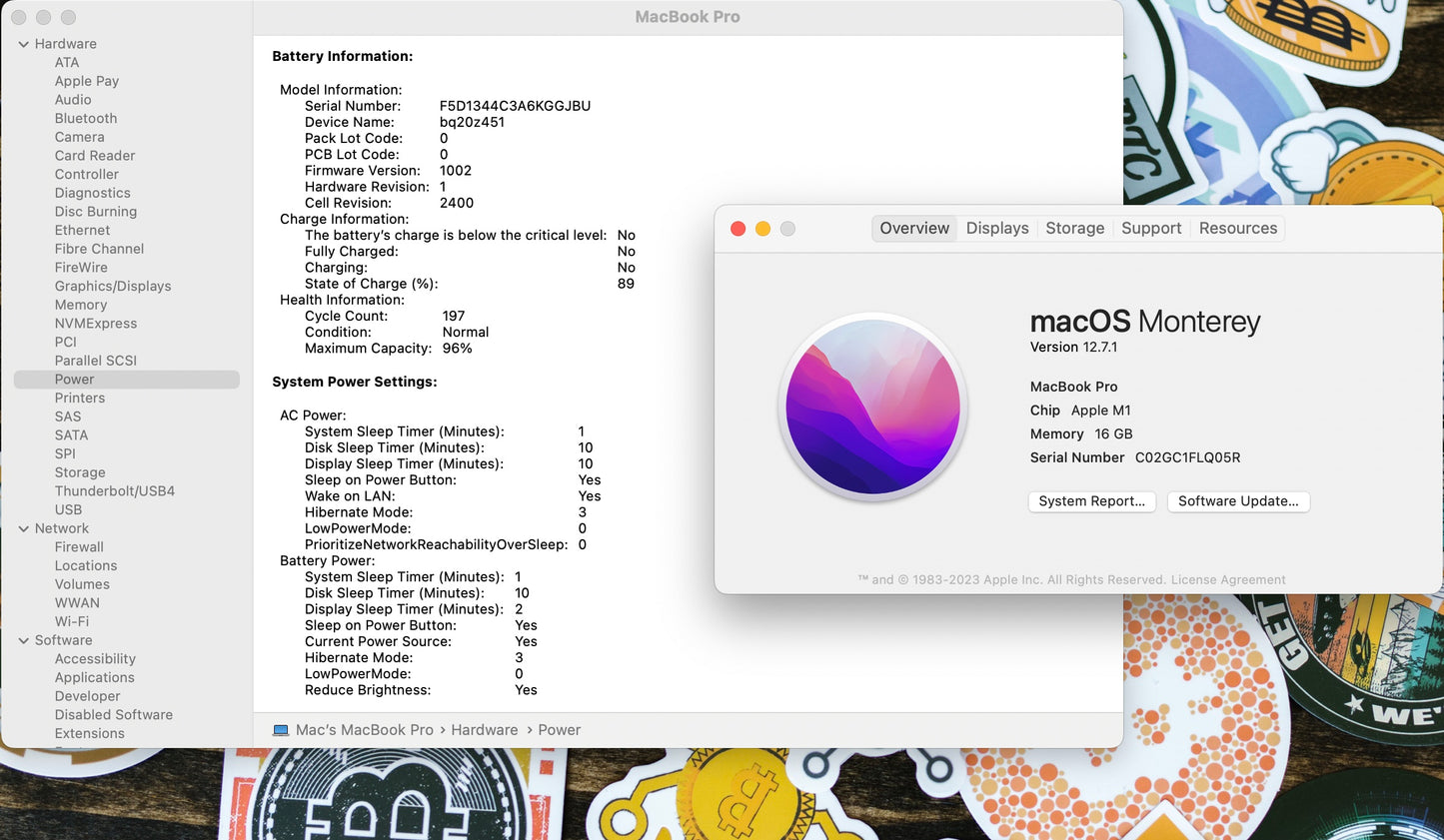This screenshot has width=1444, height=840.
Task: Select Thunderbolt/USB4 in the sidebar
Action: [x=115, y=491]
